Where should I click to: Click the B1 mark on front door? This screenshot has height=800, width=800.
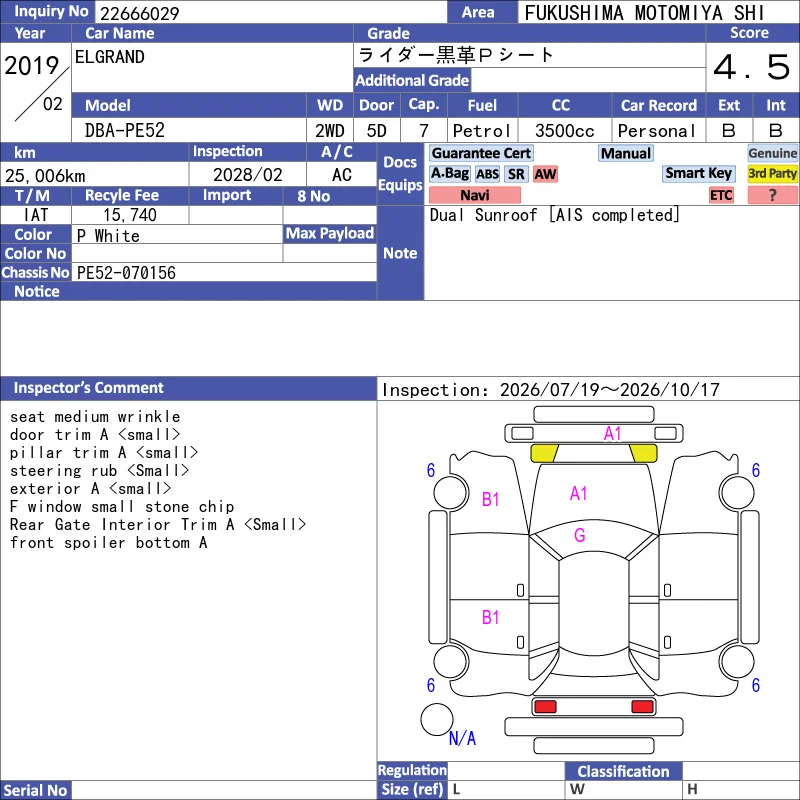click(x=490, y=499)
